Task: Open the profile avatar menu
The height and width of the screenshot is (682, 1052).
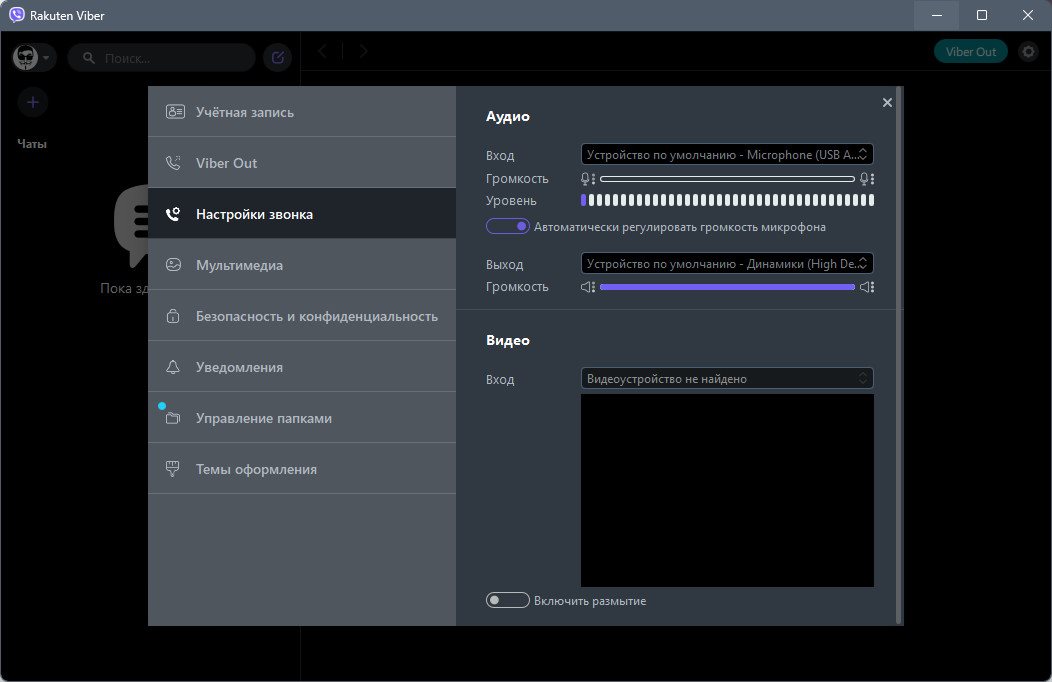Action: pyautogui.click(x=33, y=58)
